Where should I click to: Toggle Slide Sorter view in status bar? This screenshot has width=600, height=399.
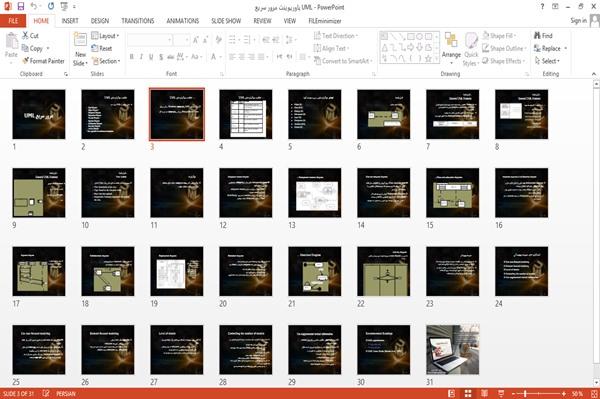tap(468, 393)
